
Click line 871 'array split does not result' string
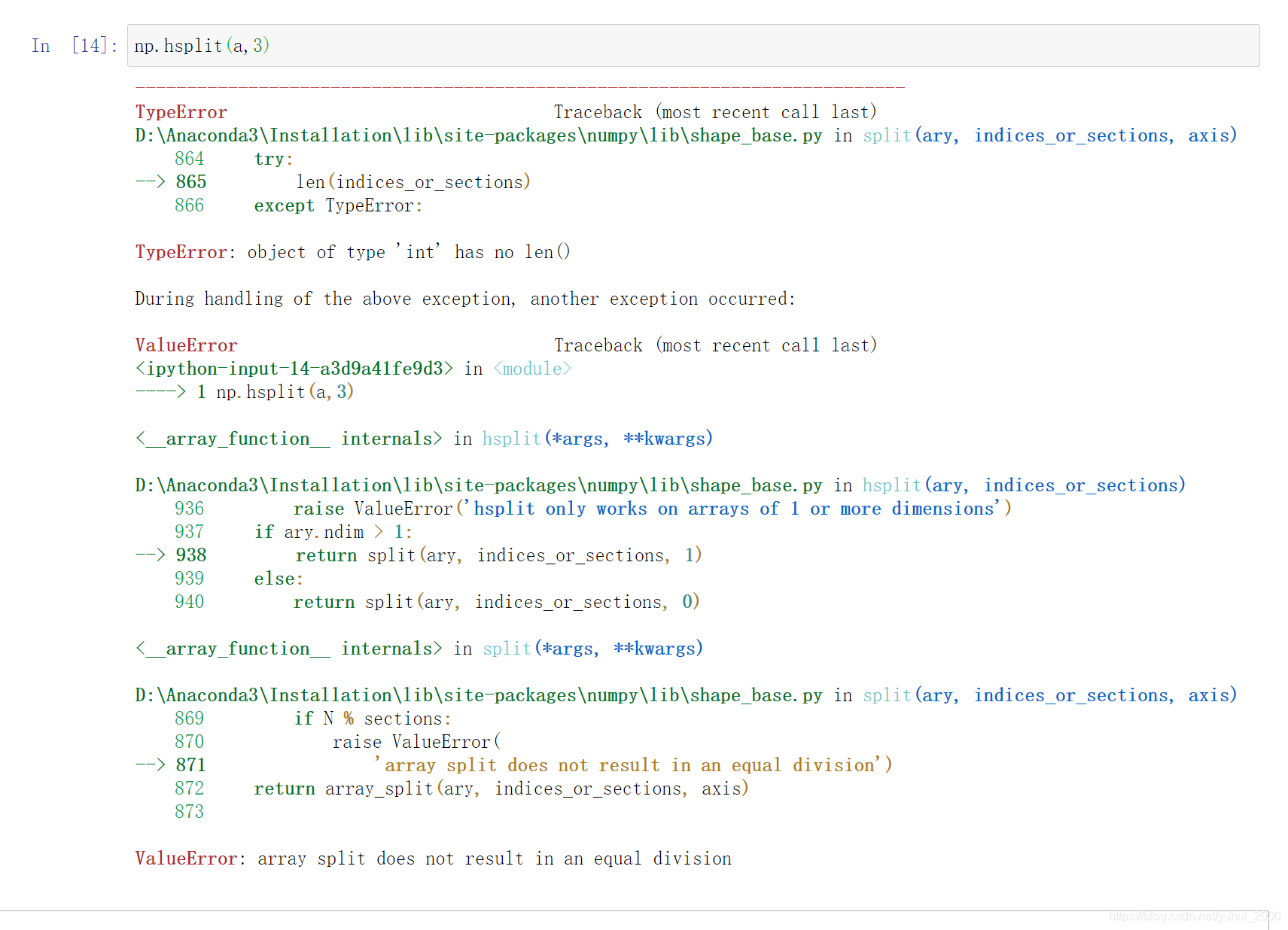(633, 765)
